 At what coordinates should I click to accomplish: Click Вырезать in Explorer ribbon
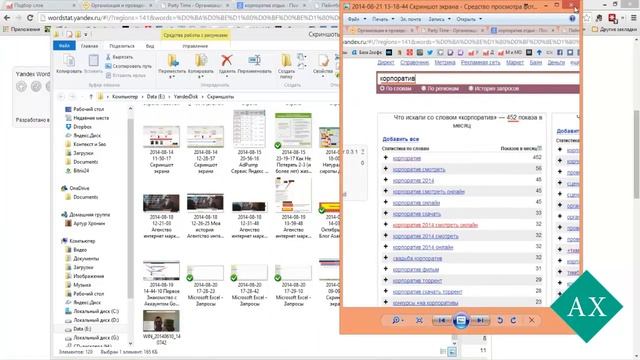tap(119, 57)
